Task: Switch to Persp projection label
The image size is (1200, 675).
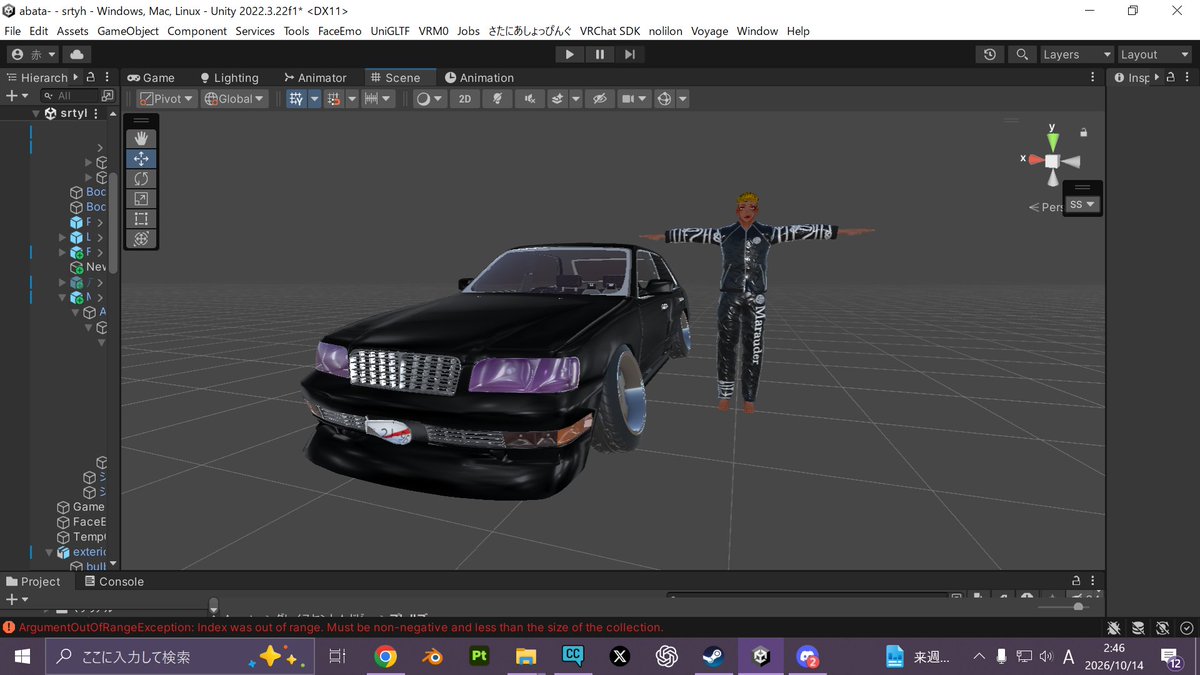Action: (x=1046, y=207)
